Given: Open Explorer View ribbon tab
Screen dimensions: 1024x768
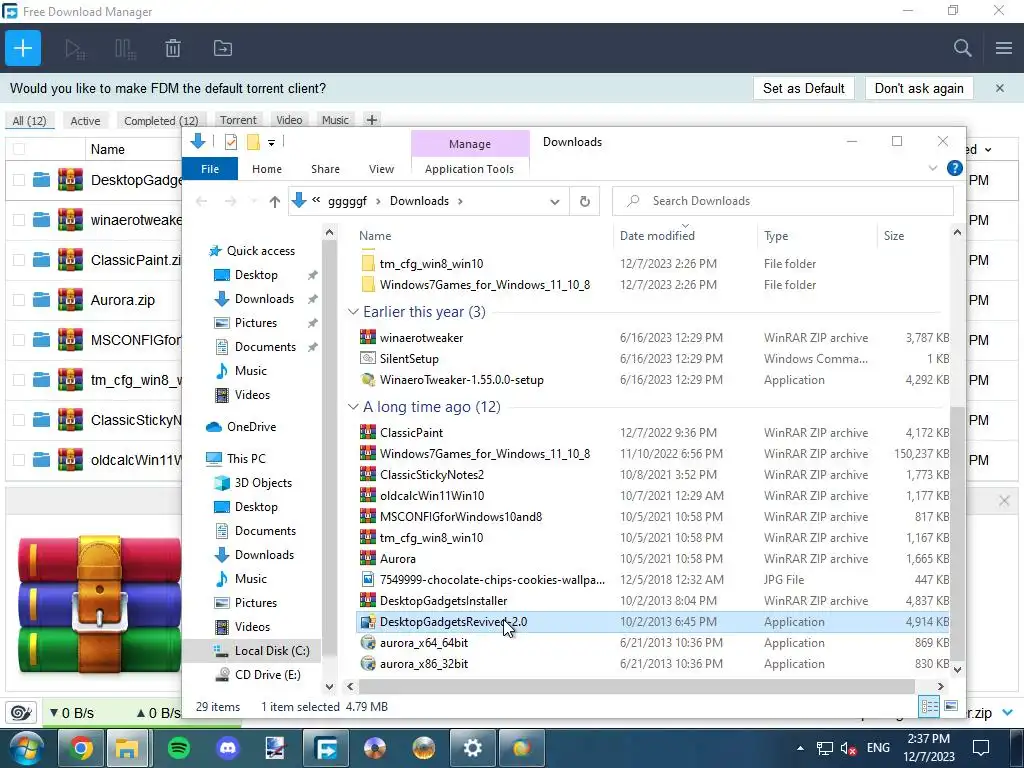Looking at the screenshot, I should (381, 169).
